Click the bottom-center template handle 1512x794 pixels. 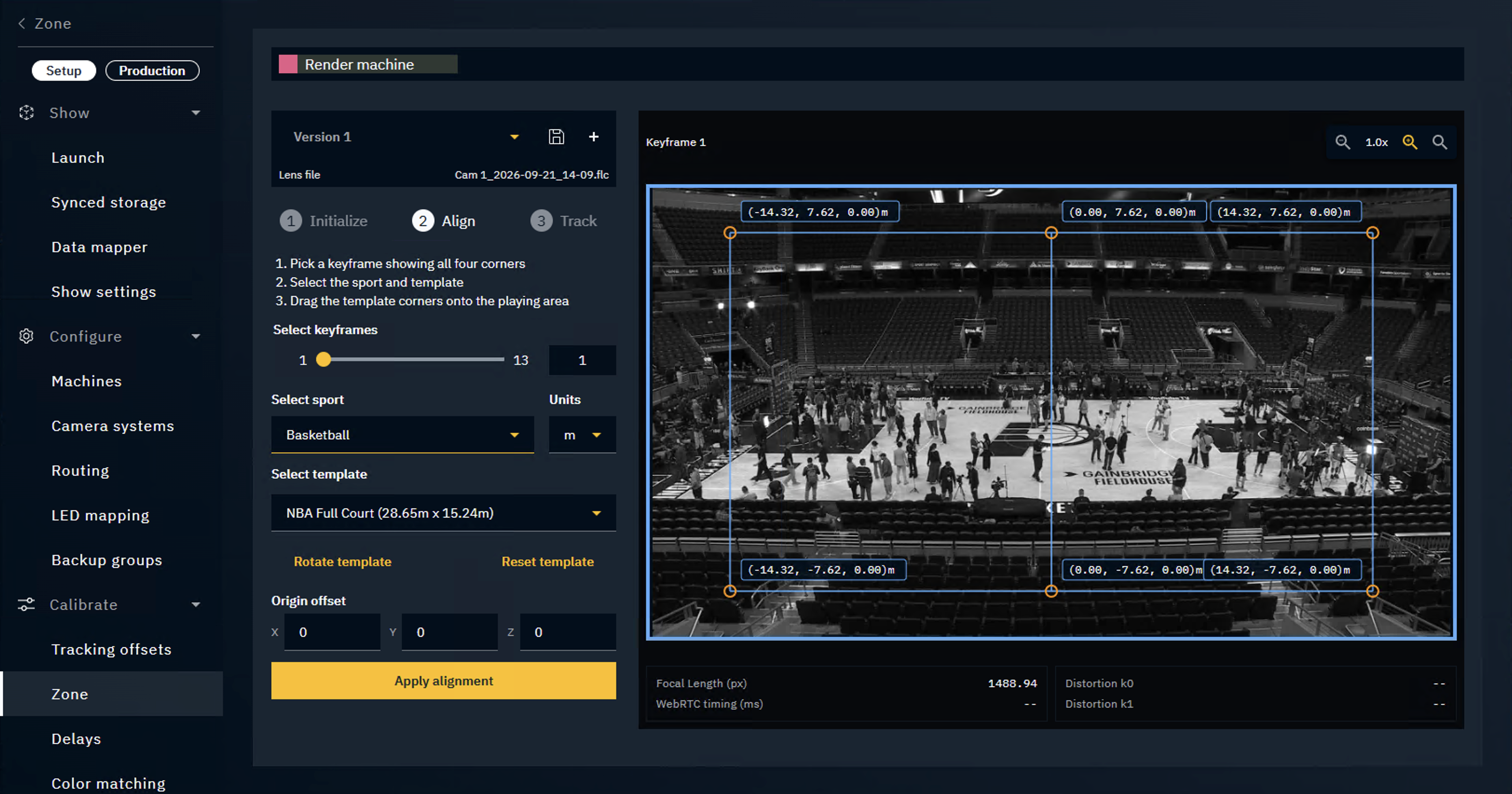[1051, 591]
